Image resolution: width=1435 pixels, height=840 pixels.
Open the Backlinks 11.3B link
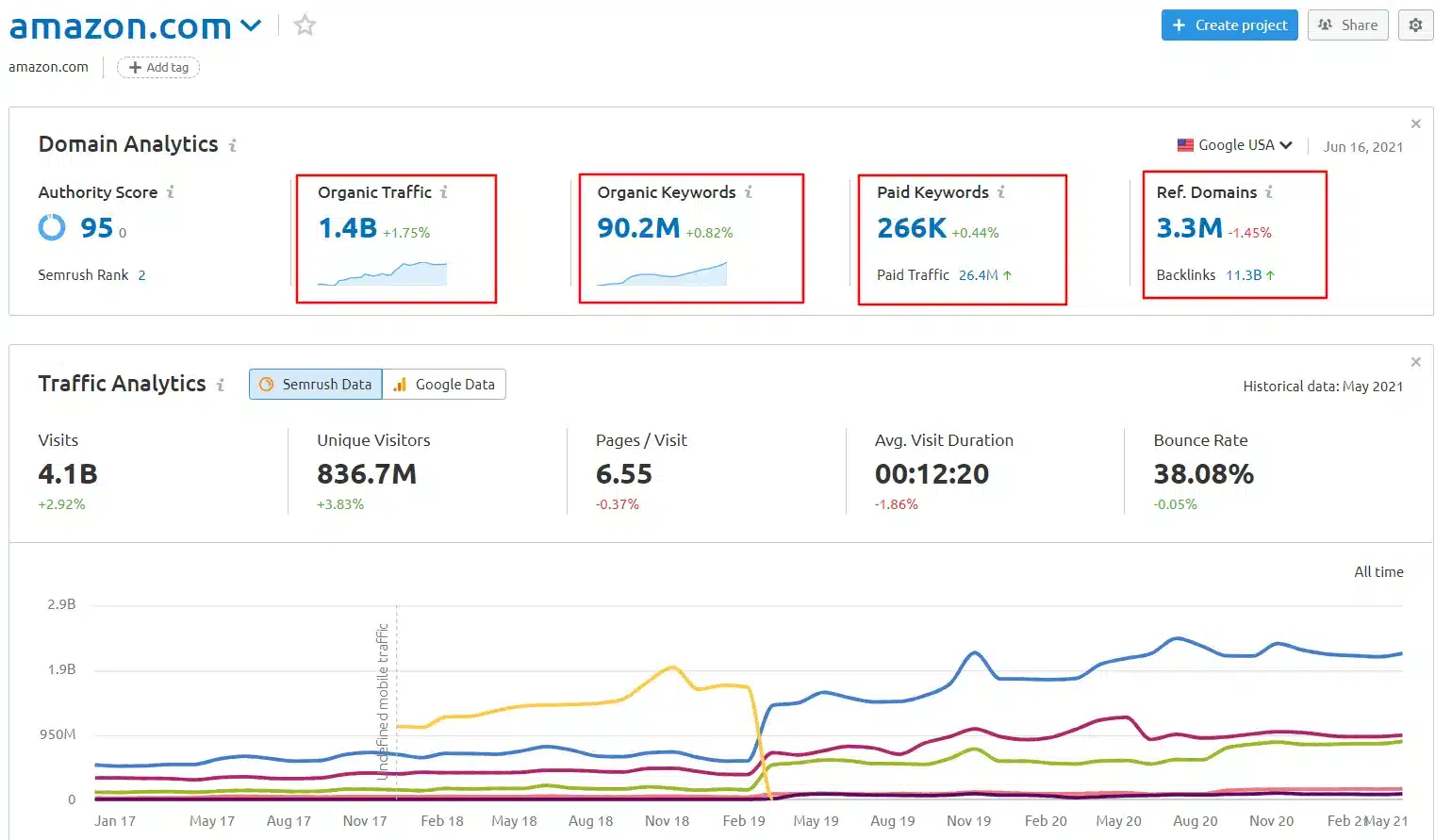click(1244, 275)
